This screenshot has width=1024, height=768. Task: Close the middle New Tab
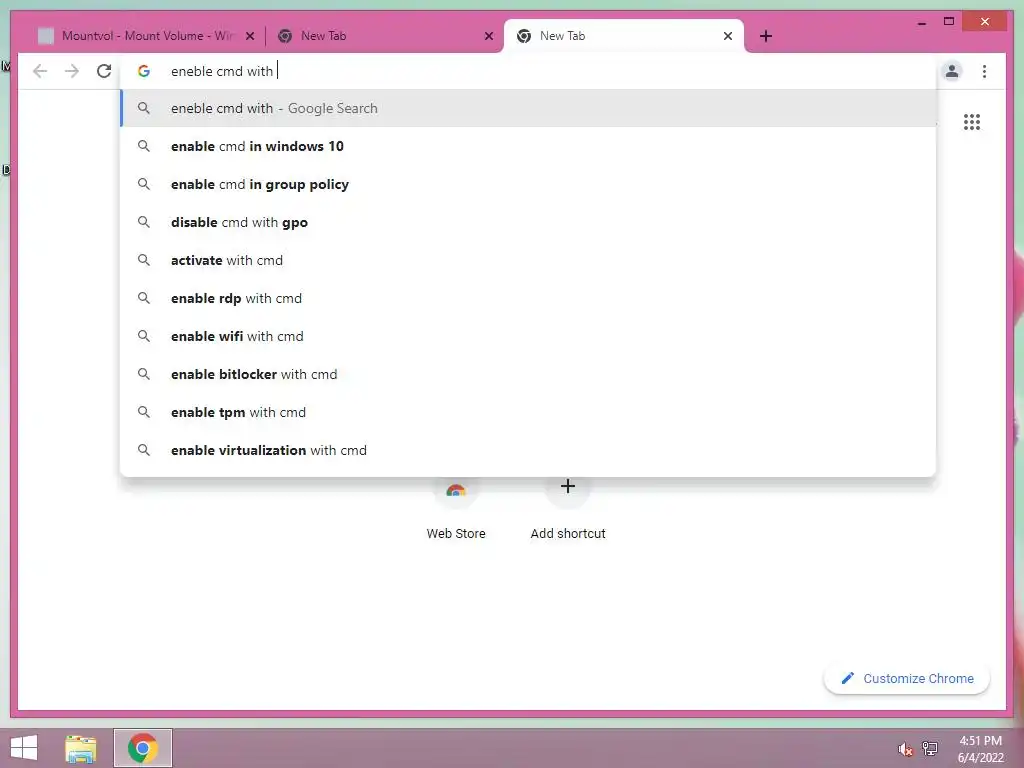click(x=488, y=36)
